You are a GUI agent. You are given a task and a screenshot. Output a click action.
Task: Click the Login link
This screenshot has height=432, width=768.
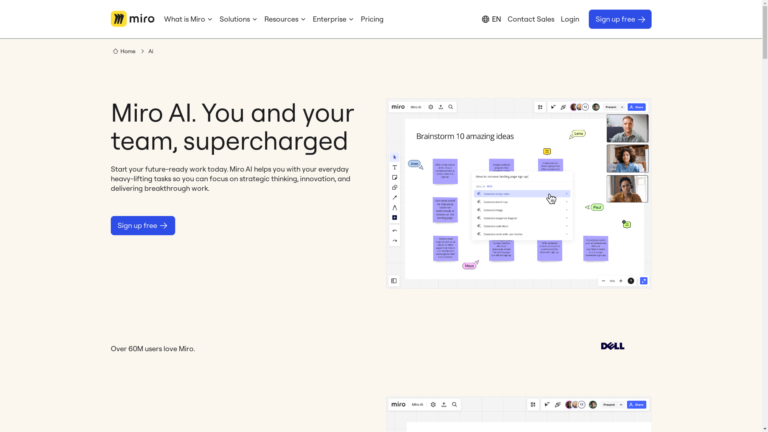(570, 19)
